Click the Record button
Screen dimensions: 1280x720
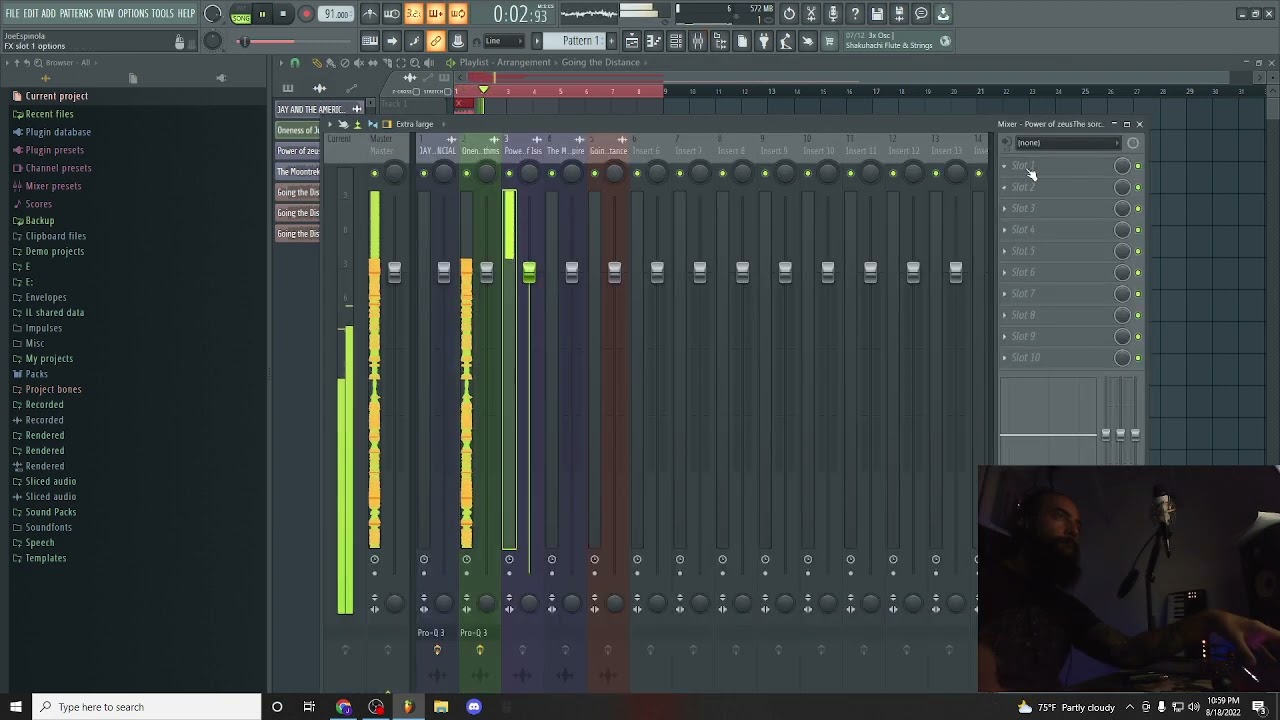click(306, 14)
